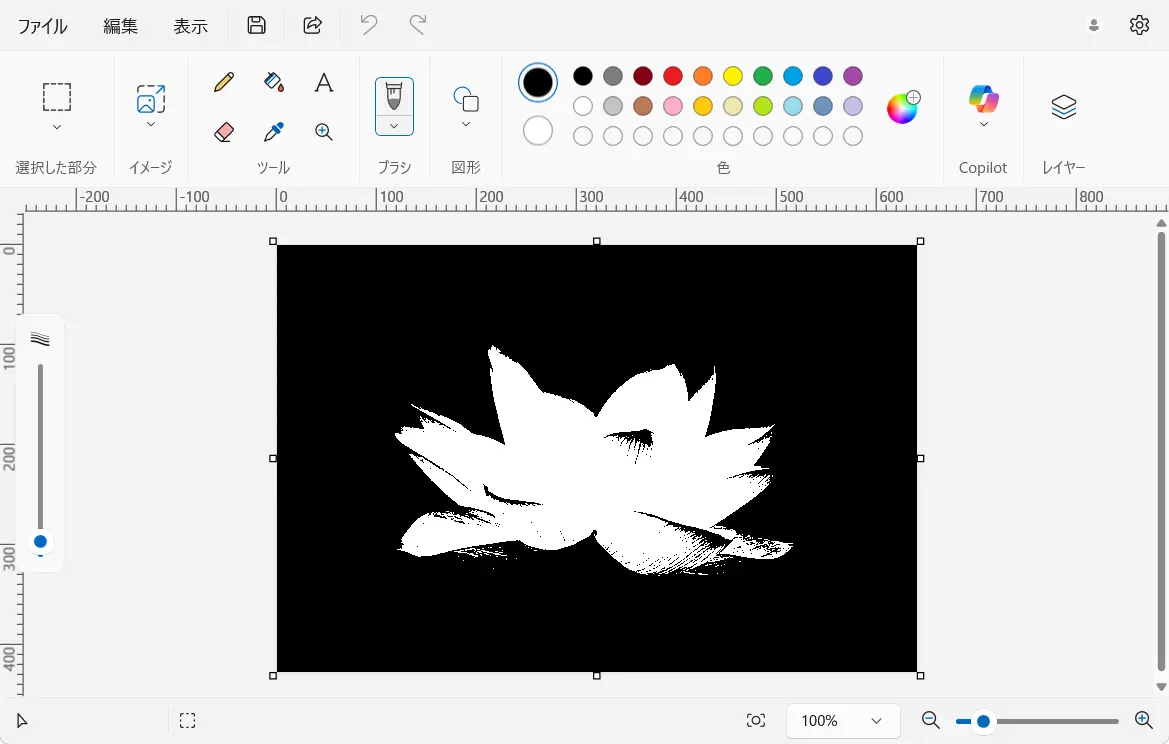1169x744 pixels.
Task: Click the zoom in plus button
Action: coord(1144,720)
